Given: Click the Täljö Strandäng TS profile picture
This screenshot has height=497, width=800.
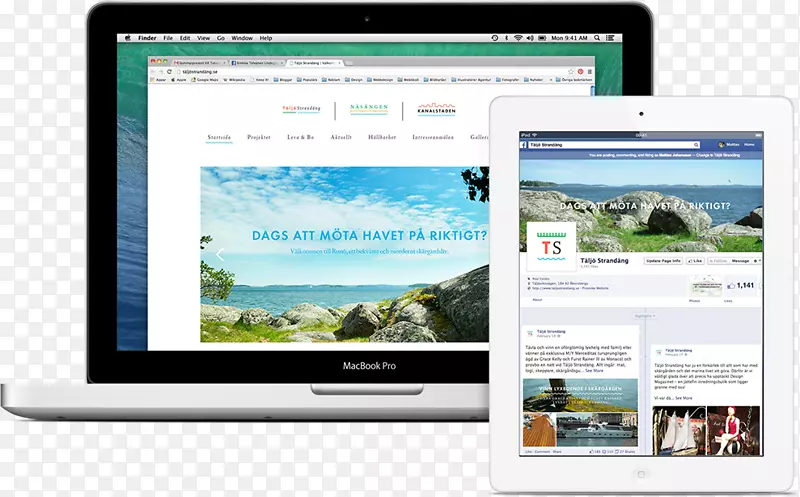Looking at the screenshot, I should 551,246.
